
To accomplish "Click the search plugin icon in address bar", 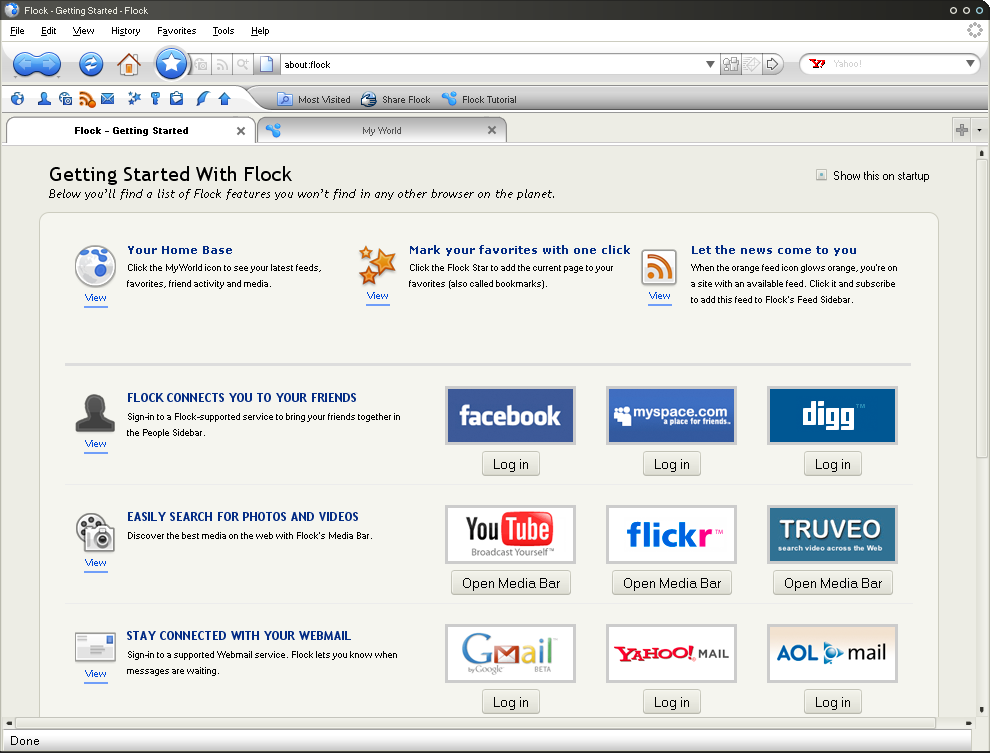I will [243, 64].
